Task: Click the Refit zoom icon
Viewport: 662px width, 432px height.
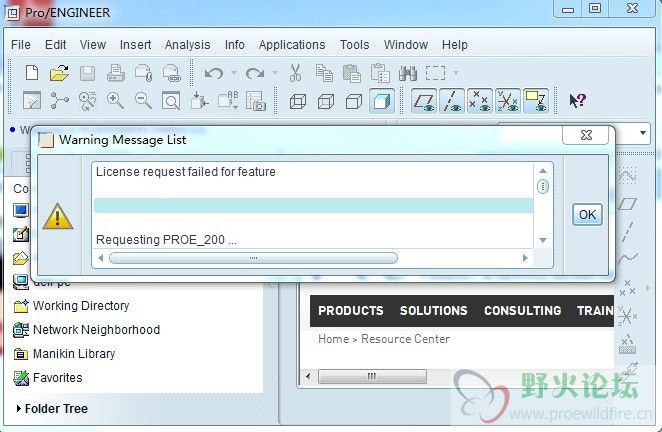Action: point(171,101)
